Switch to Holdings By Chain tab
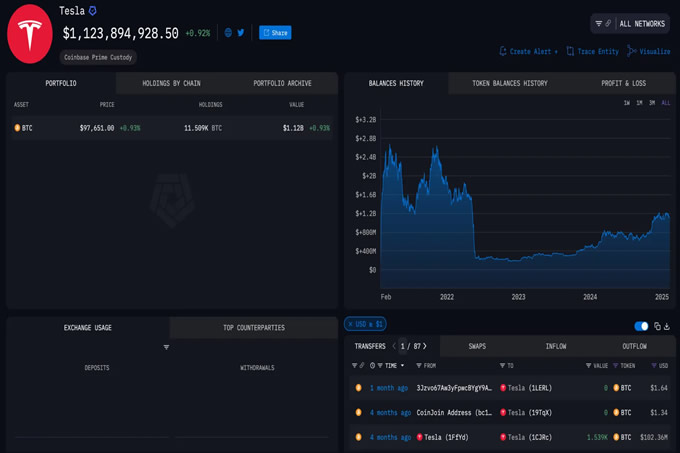 point(171,83)
